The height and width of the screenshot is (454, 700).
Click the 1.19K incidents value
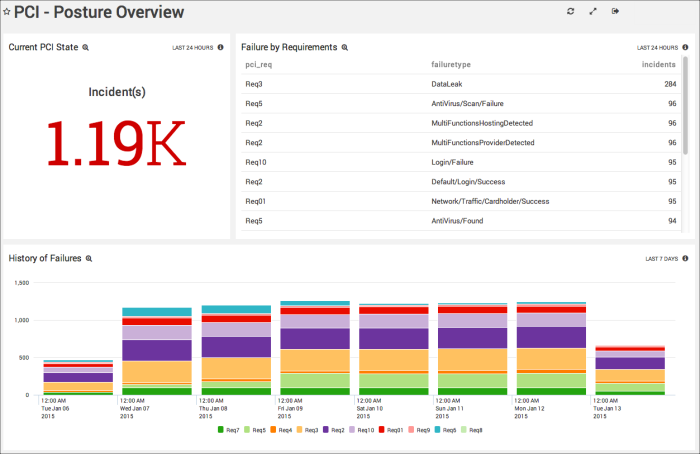(x=116, y=143)
